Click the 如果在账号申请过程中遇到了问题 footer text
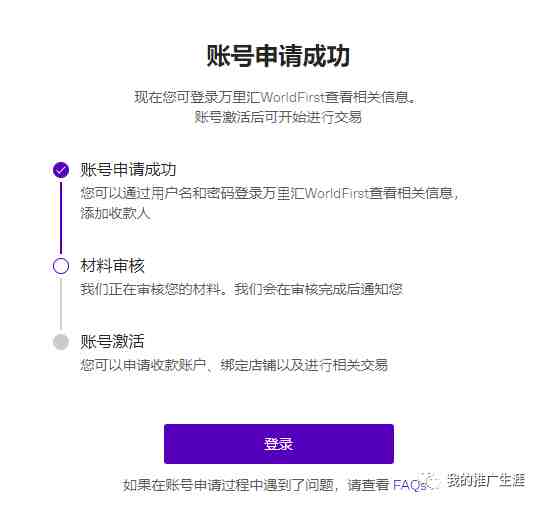This screenshot has width=542, height=505. 228,485
